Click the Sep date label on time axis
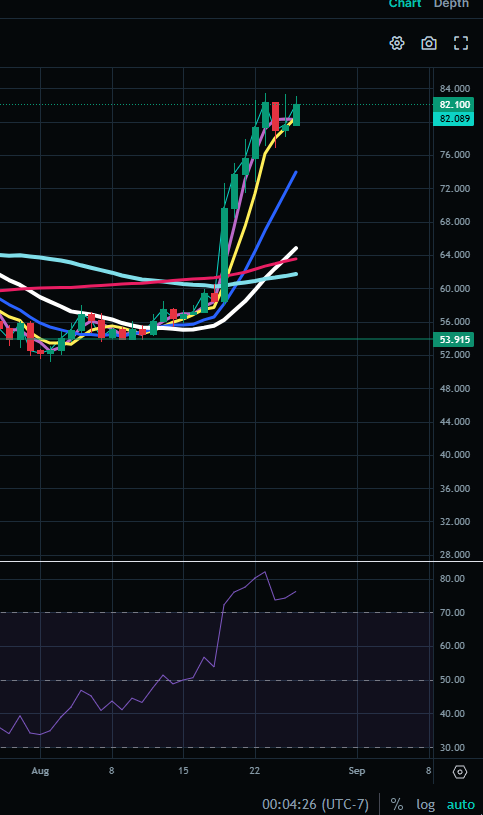483x815 pixels. (357, 771)
